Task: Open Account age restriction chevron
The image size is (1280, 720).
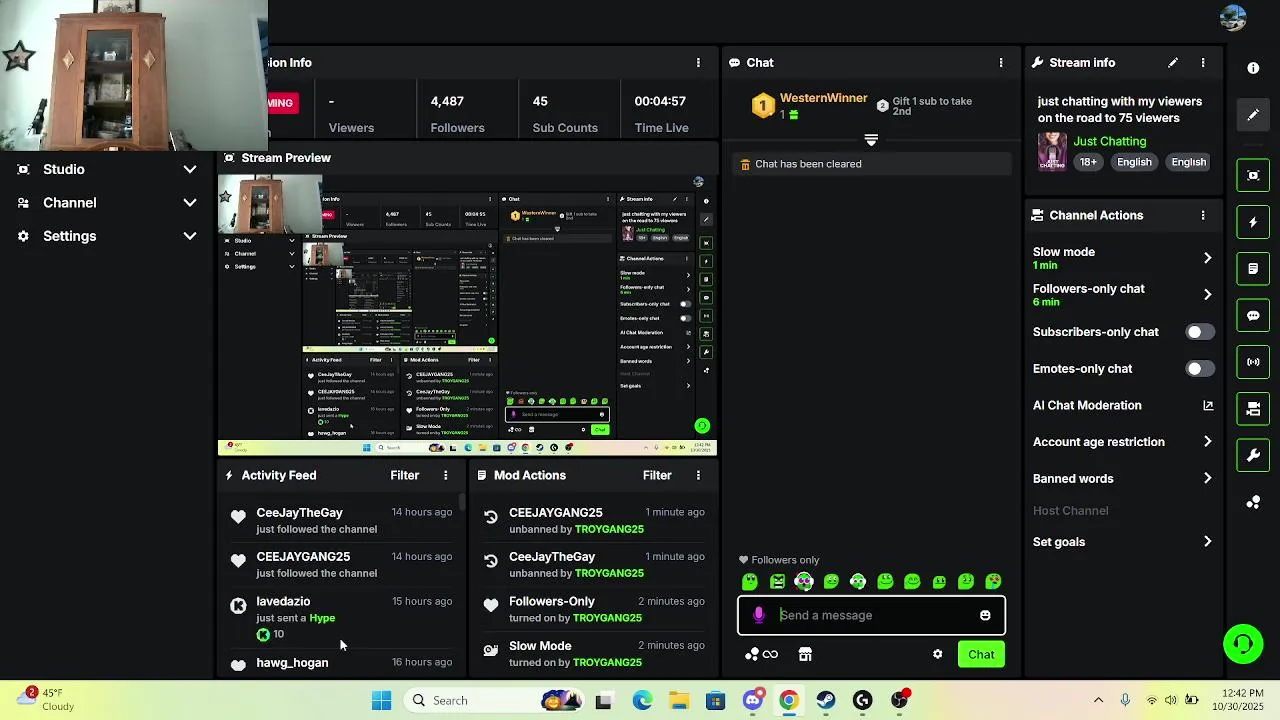Action: pyautogui.click(x=1207, y=442)
